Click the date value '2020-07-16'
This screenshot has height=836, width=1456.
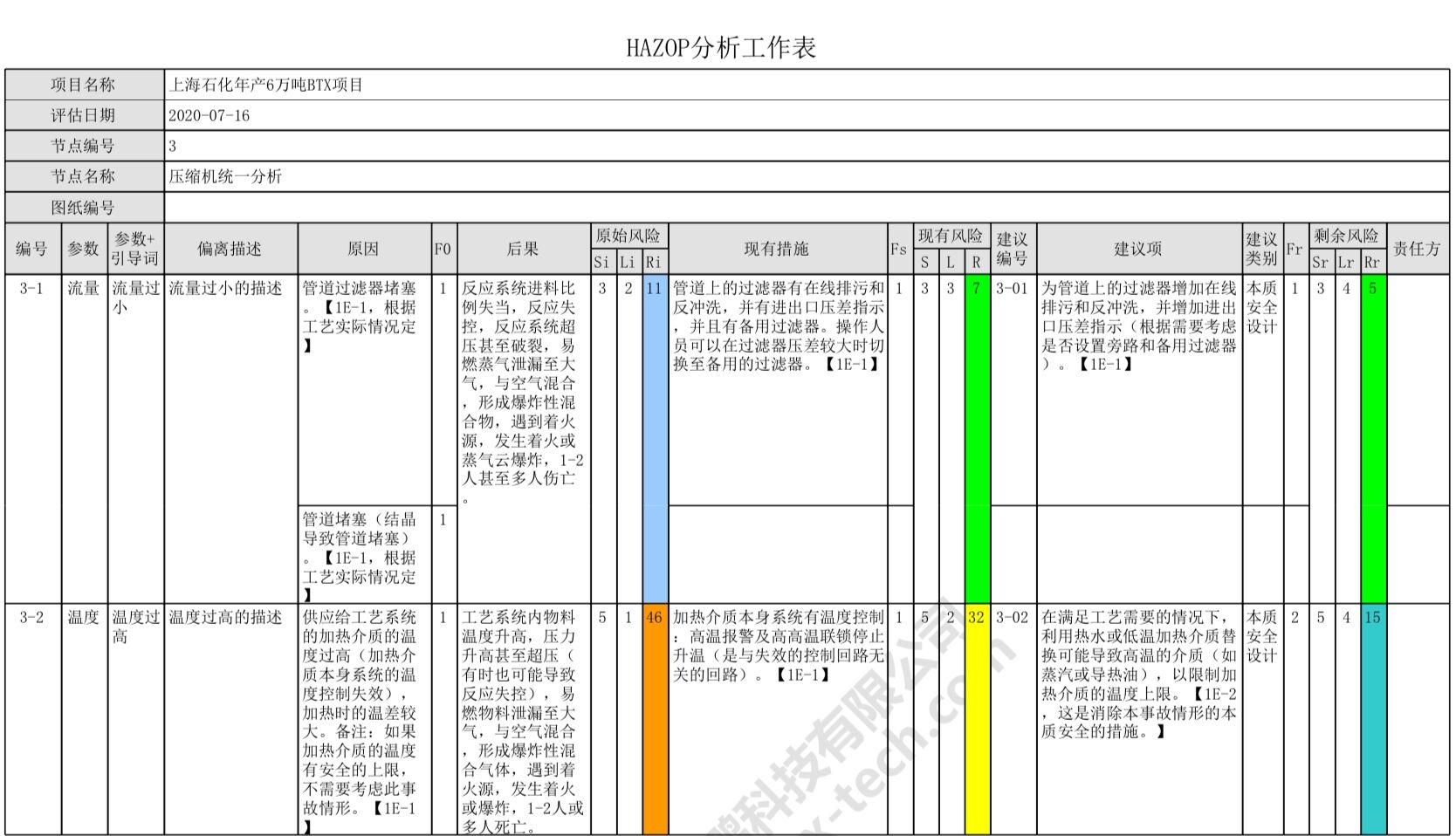click(x=209, y=115)
